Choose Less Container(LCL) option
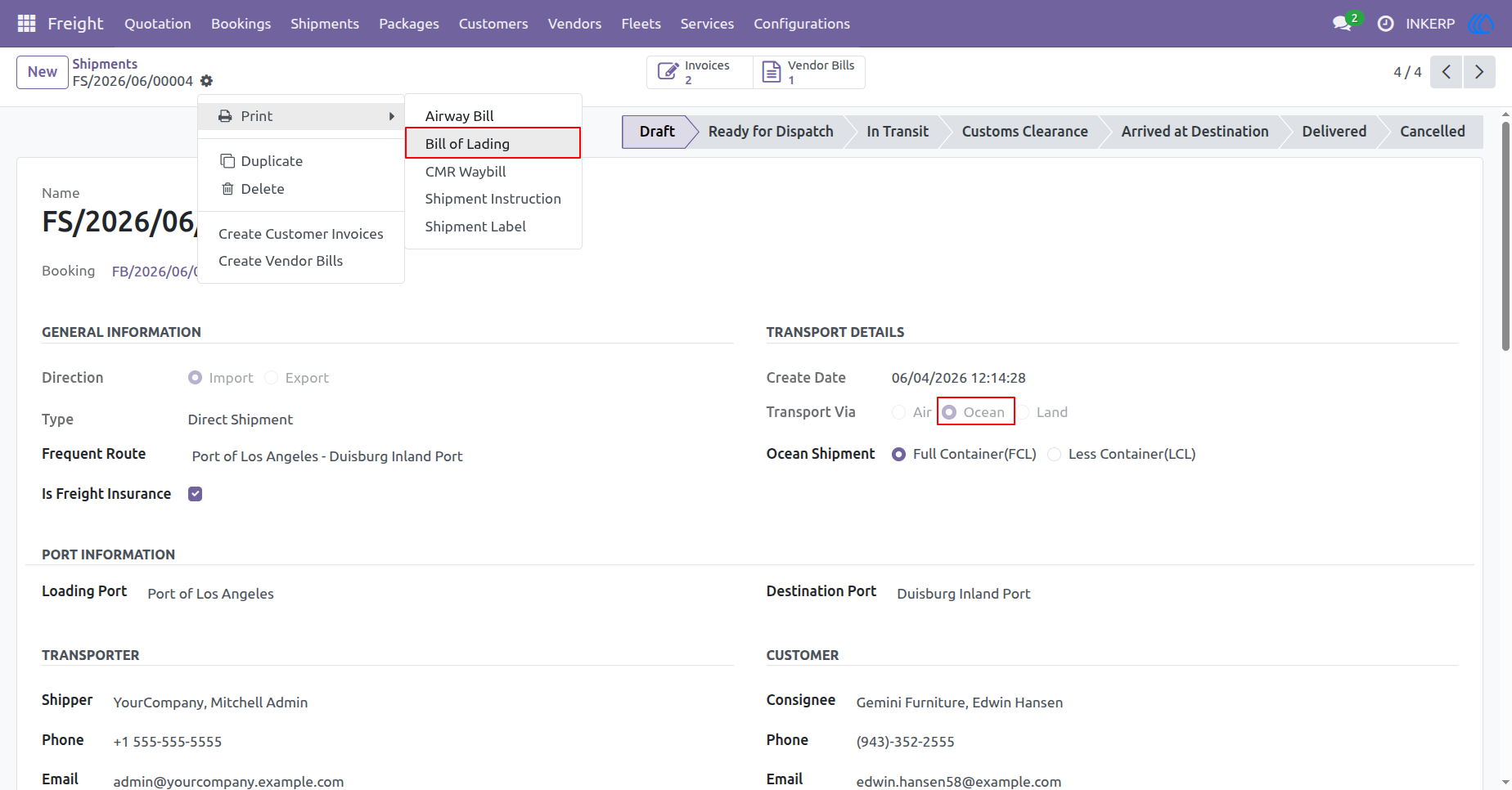This screenshot has width=1512, height=790. (x=1055, y=455)
